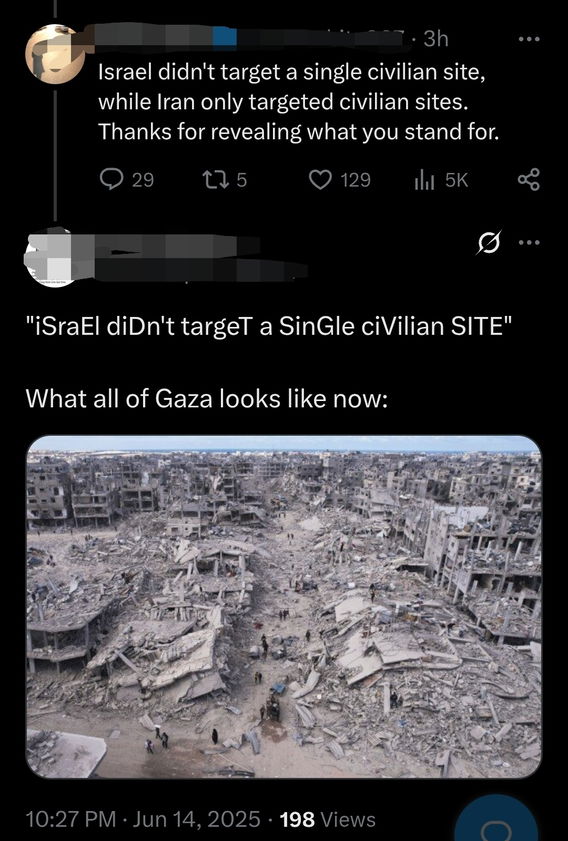Select the first tweet's body text
The image size is (568, 841).
click(x=298, y=101)
